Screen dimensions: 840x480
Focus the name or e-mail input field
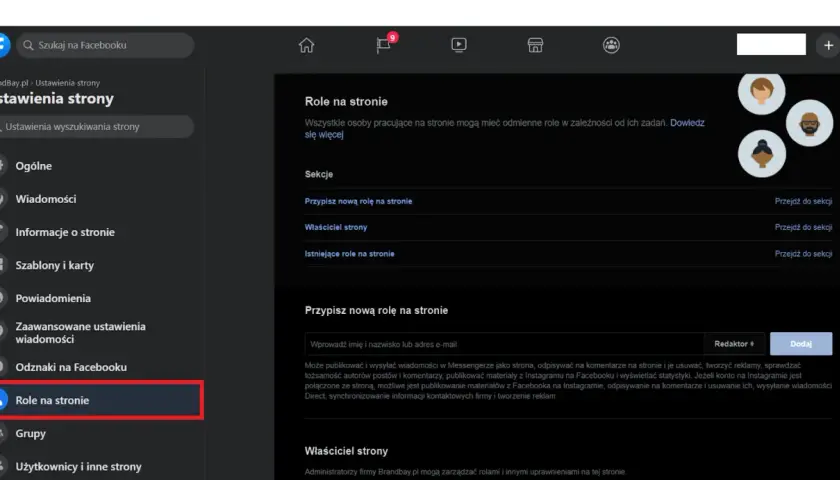click(504, 344)
